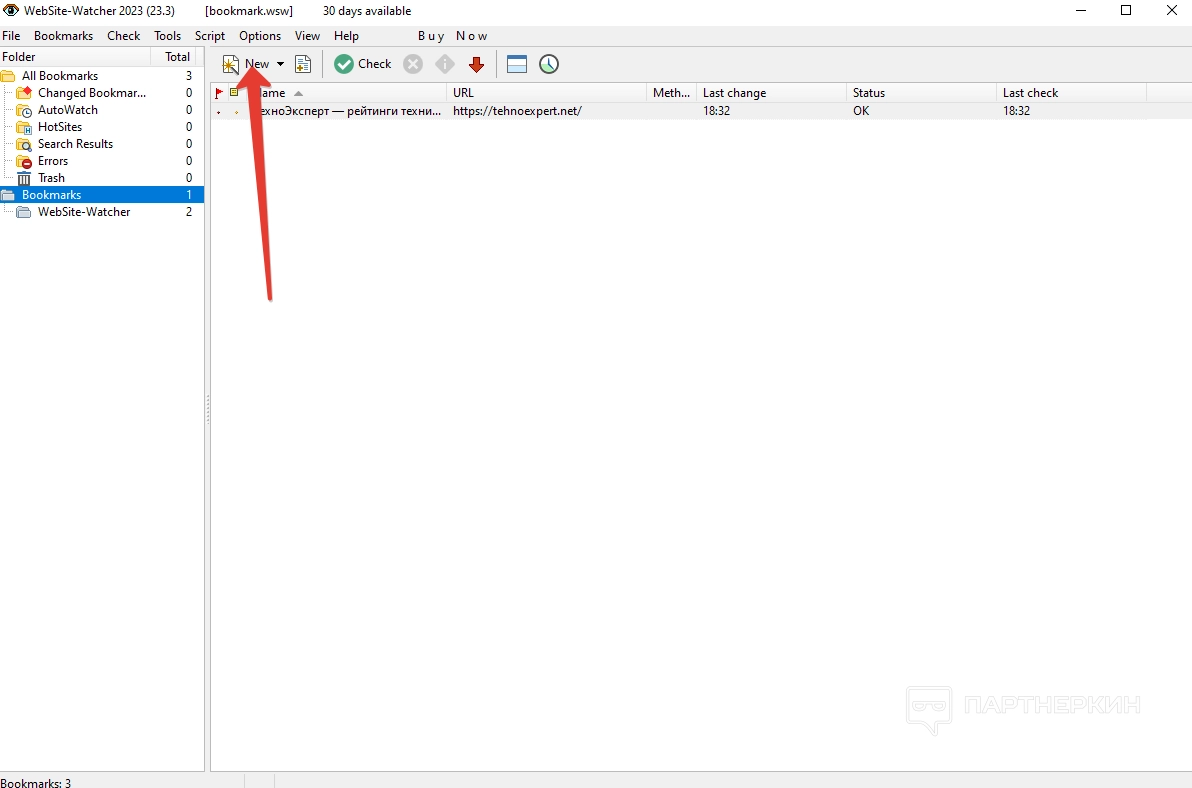1192x788 pixels.
Task: Open the AutoWatch clock toolbar icon
Action: click(x=549, y=64)
